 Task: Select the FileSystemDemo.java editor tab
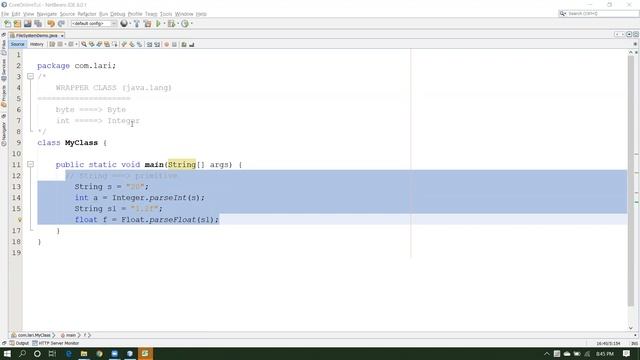tap(36, 36)
